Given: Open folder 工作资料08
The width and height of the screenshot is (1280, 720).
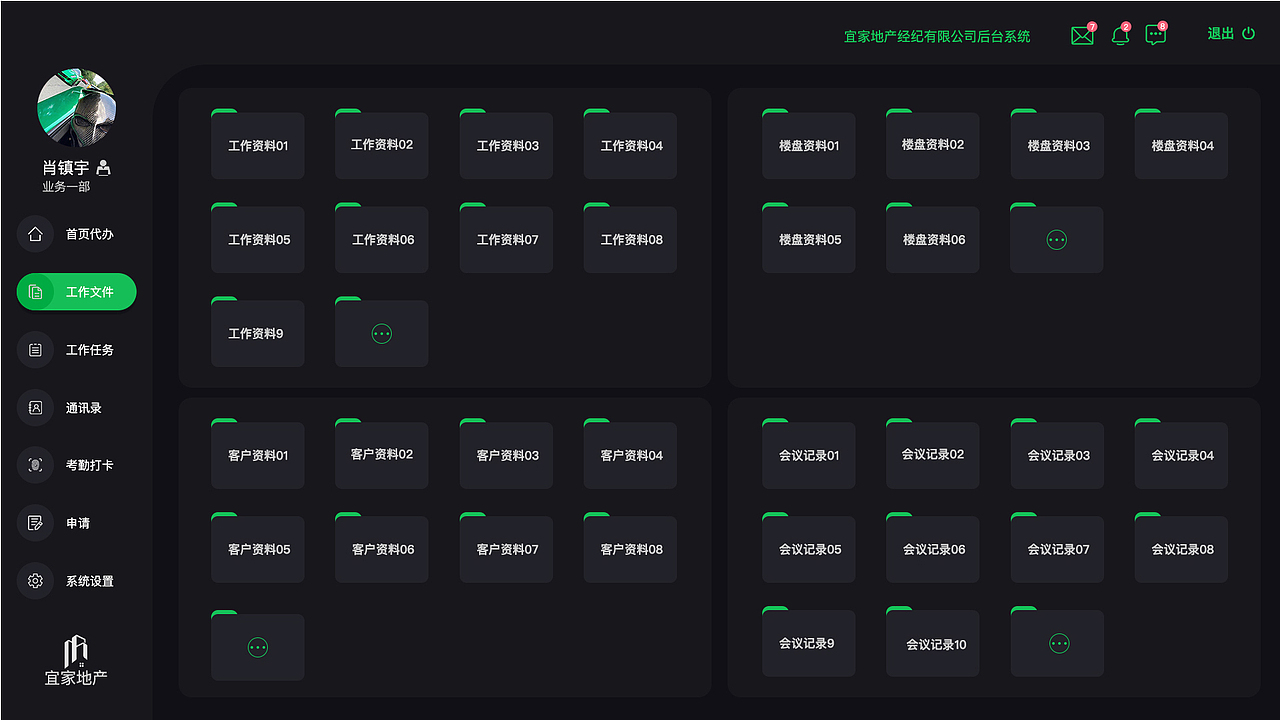Looking at the screenshot, I should click(x=630, y=238).
